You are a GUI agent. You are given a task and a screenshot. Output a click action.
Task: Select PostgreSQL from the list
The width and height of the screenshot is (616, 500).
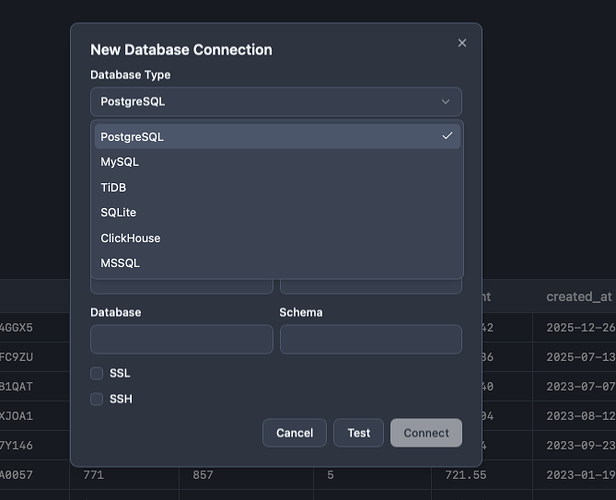pyautogui.click(x=132, y=137)
